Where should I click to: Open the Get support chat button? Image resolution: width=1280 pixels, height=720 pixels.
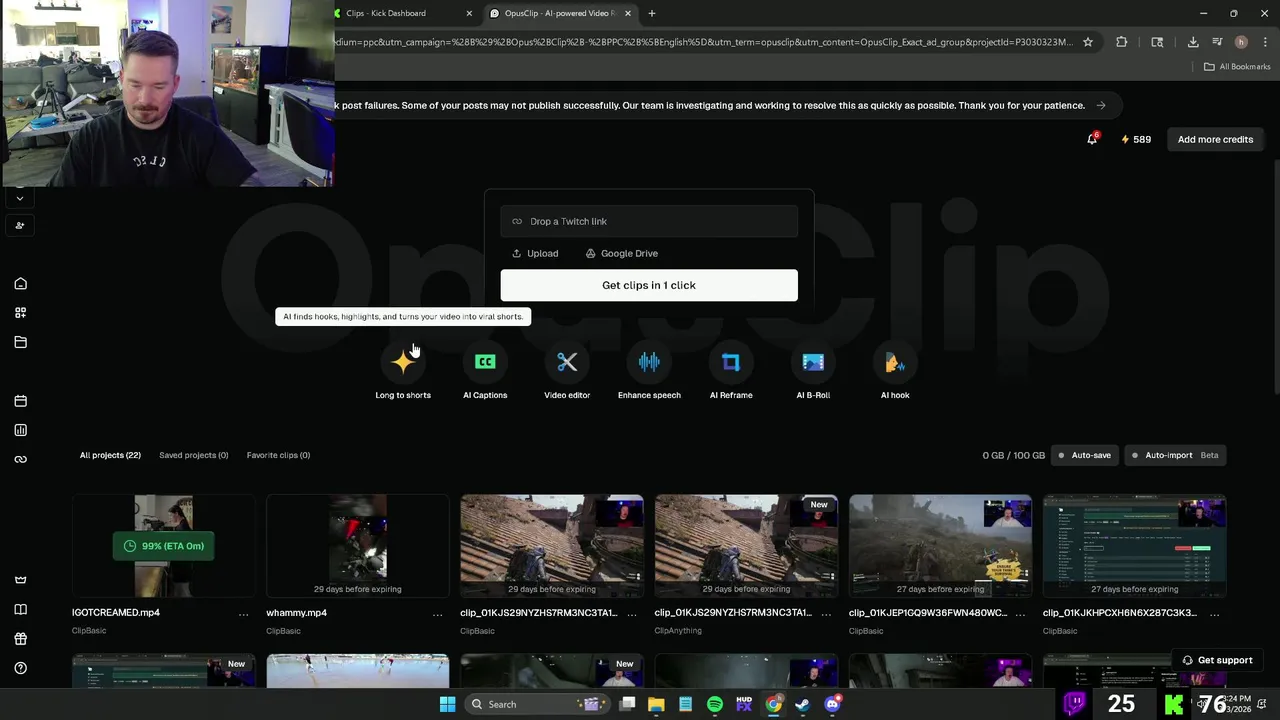1217,660
